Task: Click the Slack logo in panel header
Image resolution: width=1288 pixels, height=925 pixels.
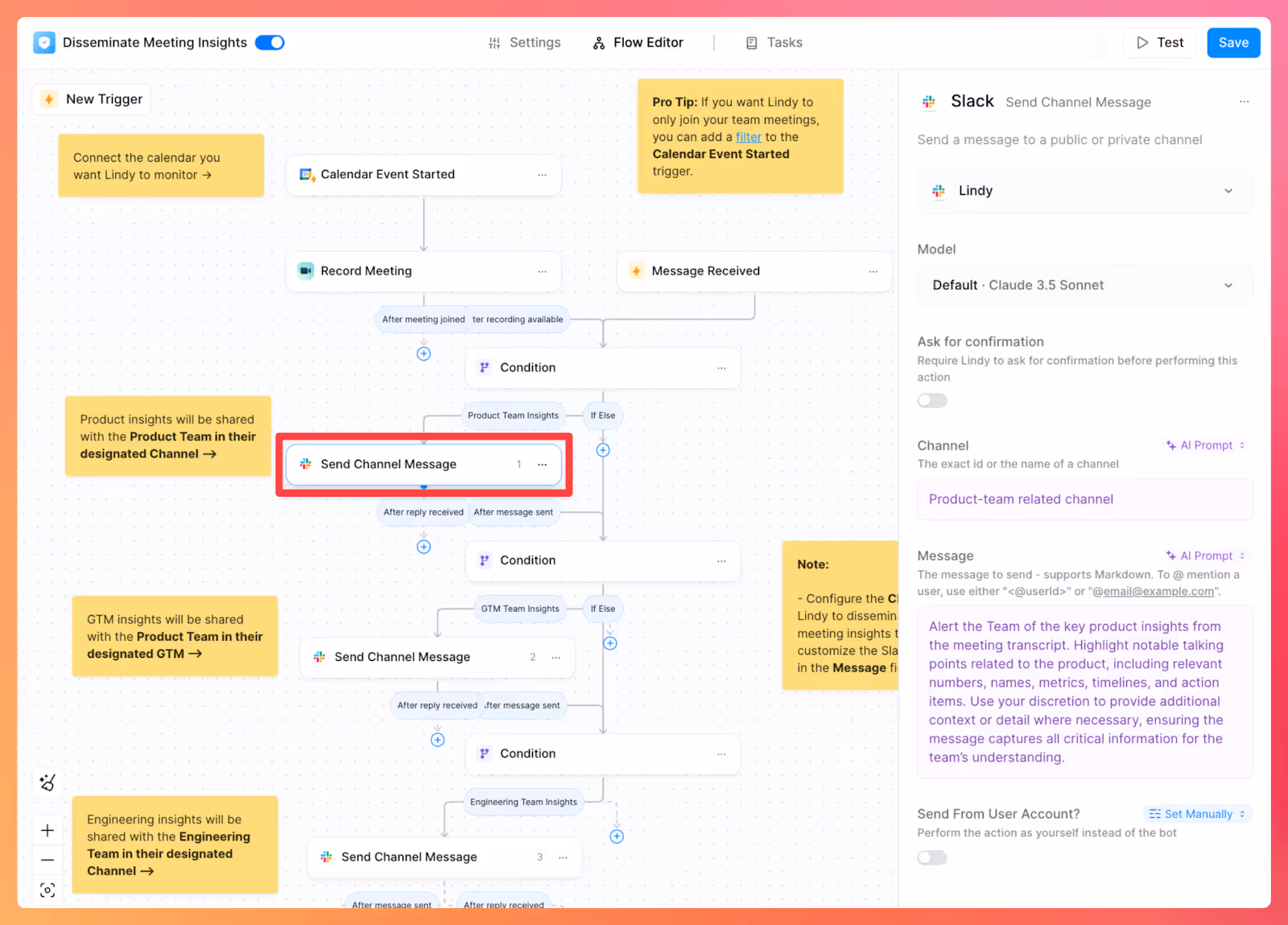Action: (929, 101)
